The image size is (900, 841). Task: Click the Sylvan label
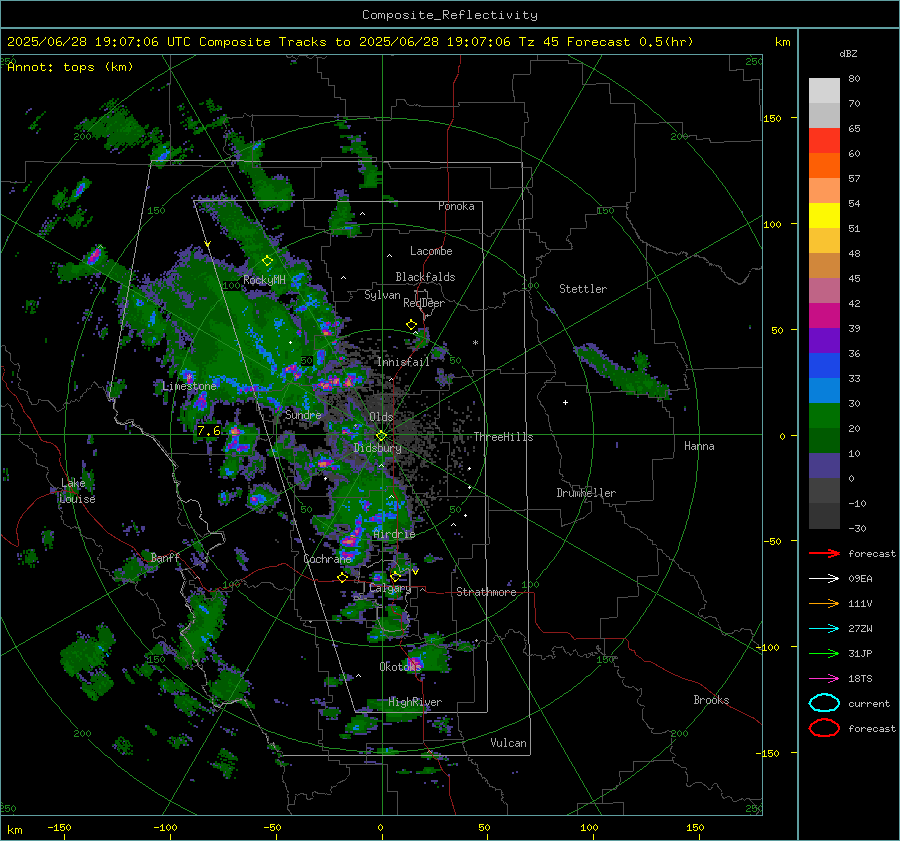(x=382, y=295)
